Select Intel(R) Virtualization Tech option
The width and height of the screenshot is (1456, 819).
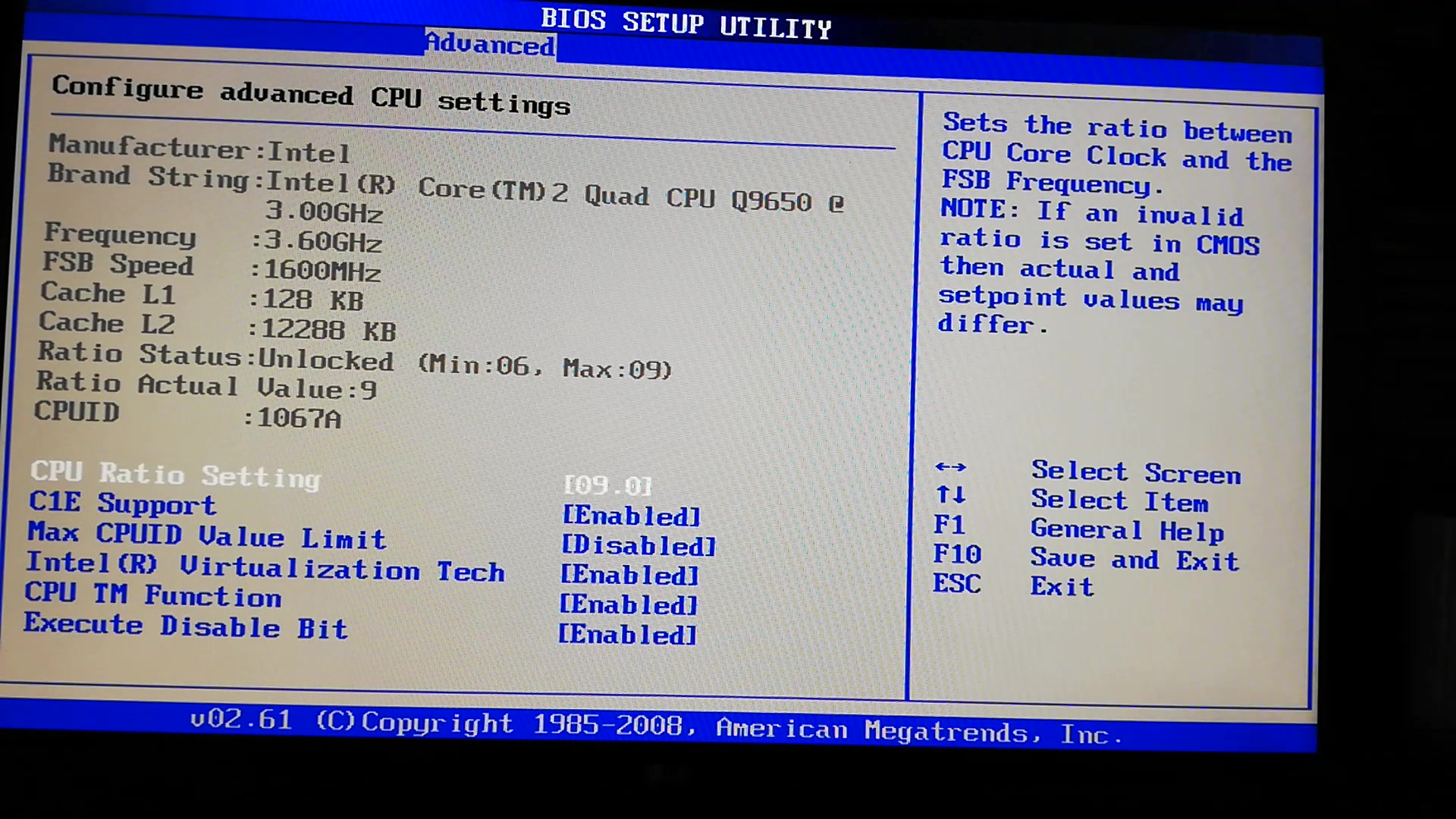(265, 567)
